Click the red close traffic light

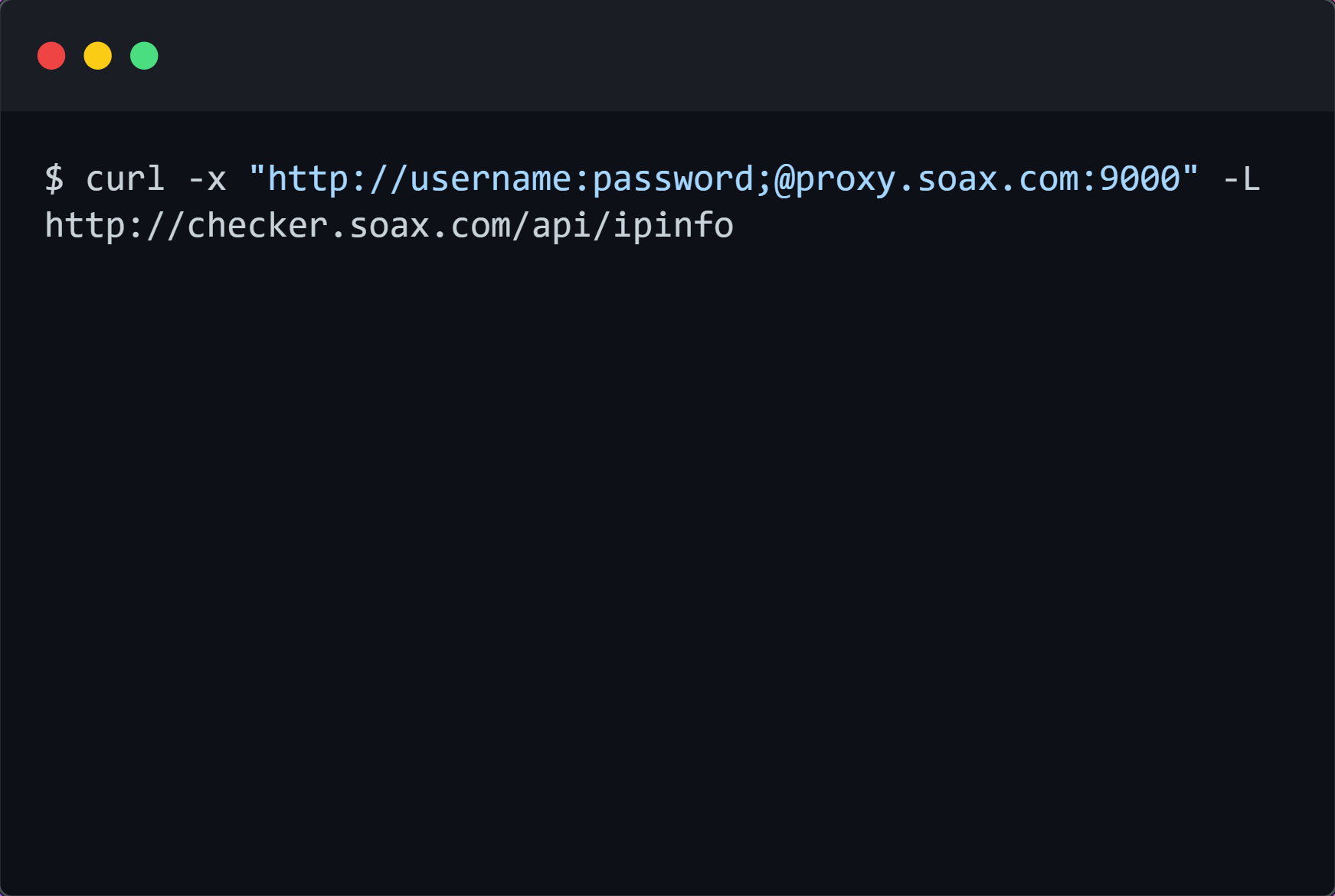coord(51,55)
